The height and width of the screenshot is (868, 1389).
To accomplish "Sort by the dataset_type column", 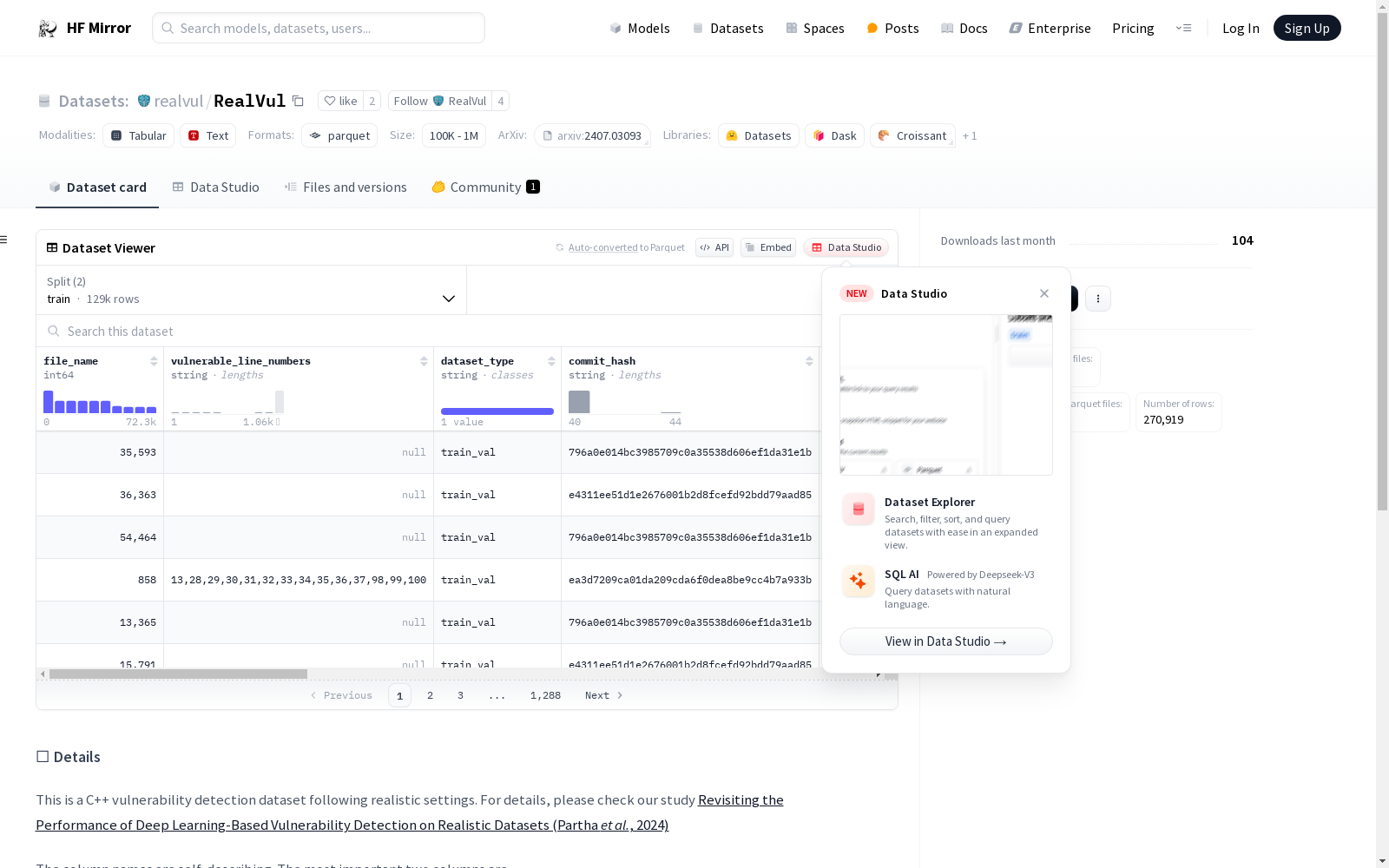I will [x=551, y=361].
